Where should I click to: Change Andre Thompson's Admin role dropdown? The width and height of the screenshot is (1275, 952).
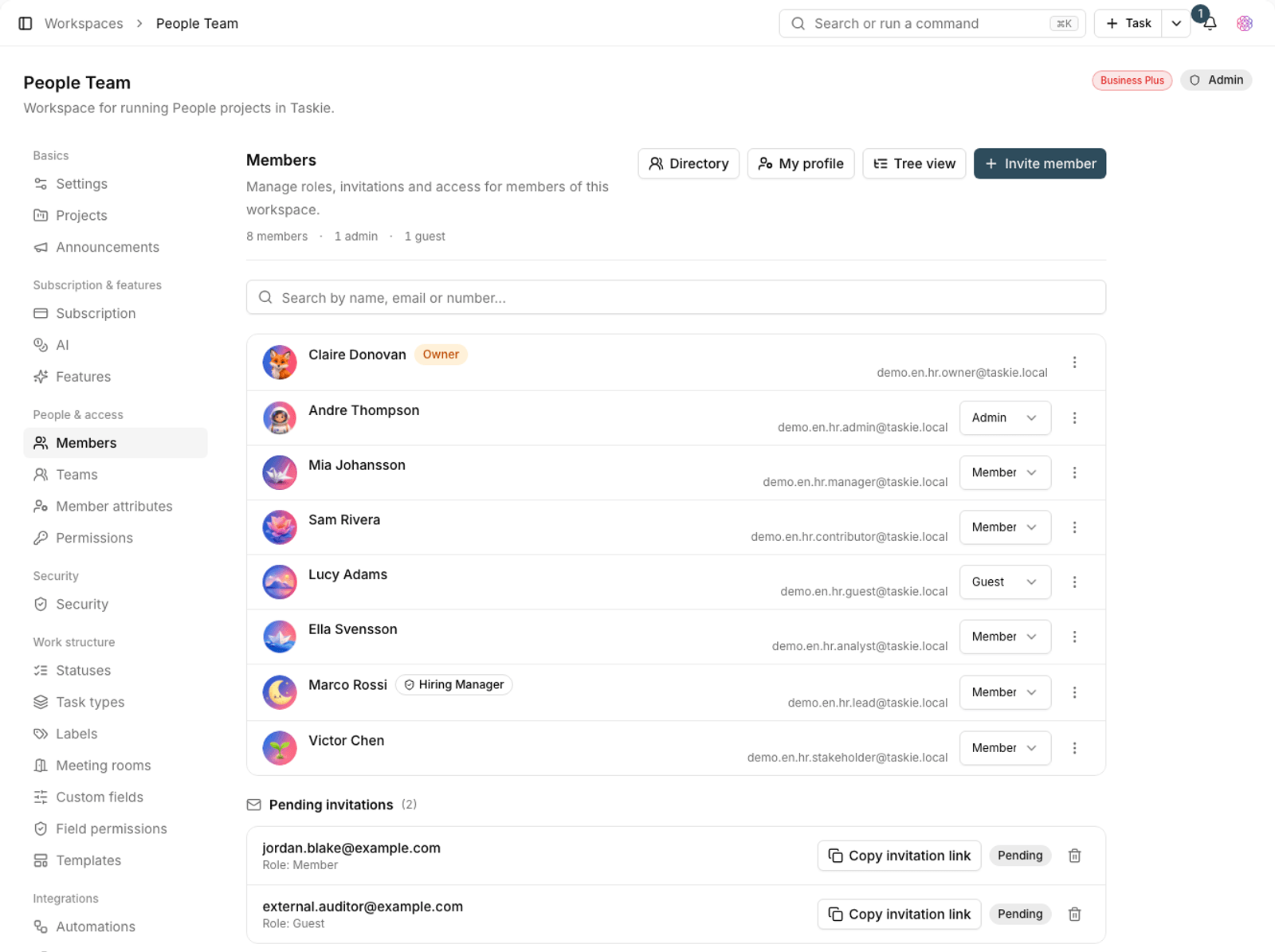(1005, 417)
